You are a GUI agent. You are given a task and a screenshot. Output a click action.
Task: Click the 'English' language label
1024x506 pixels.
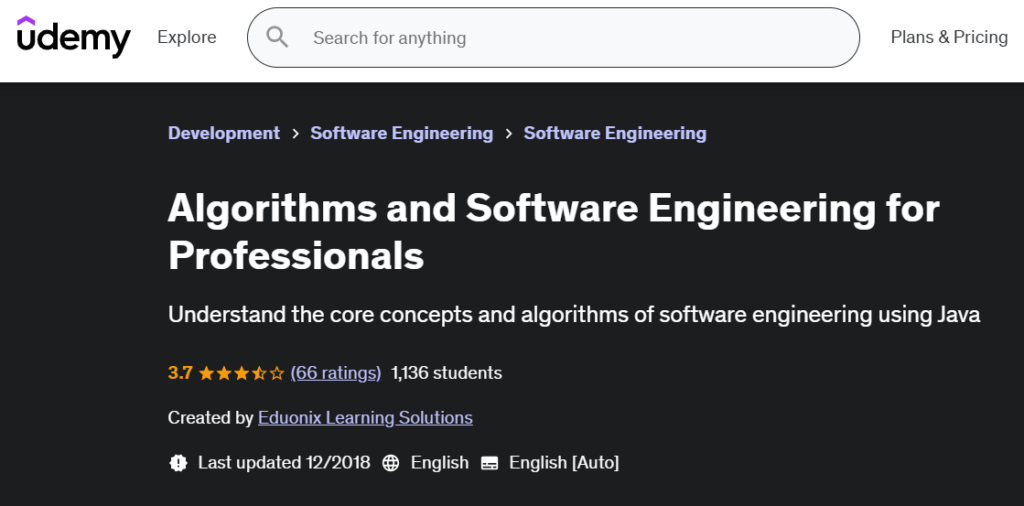tap(440, 463)
